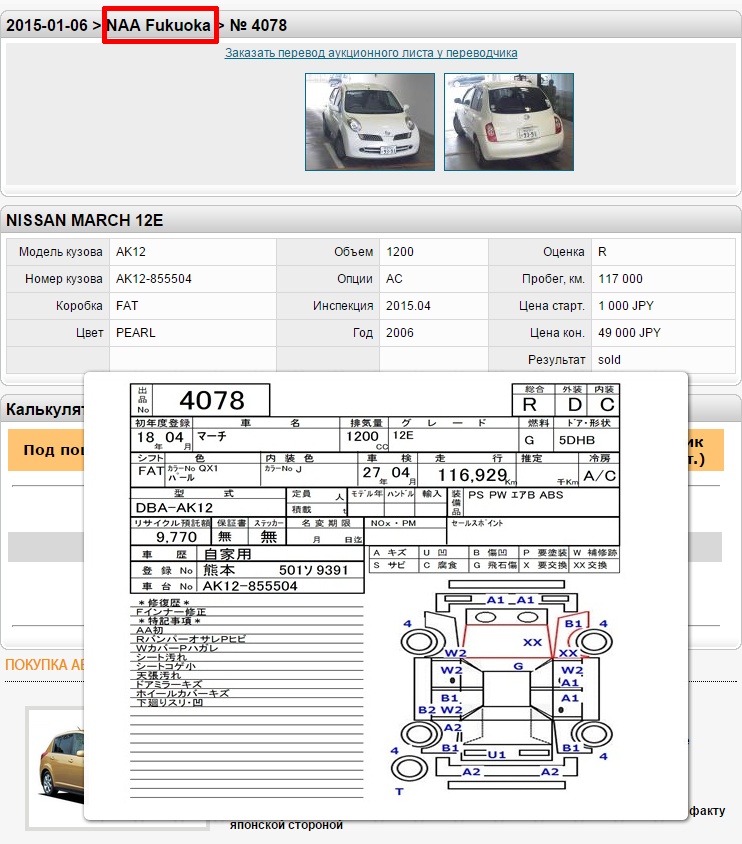Click the Пробег, км. label

click(553, 279)
